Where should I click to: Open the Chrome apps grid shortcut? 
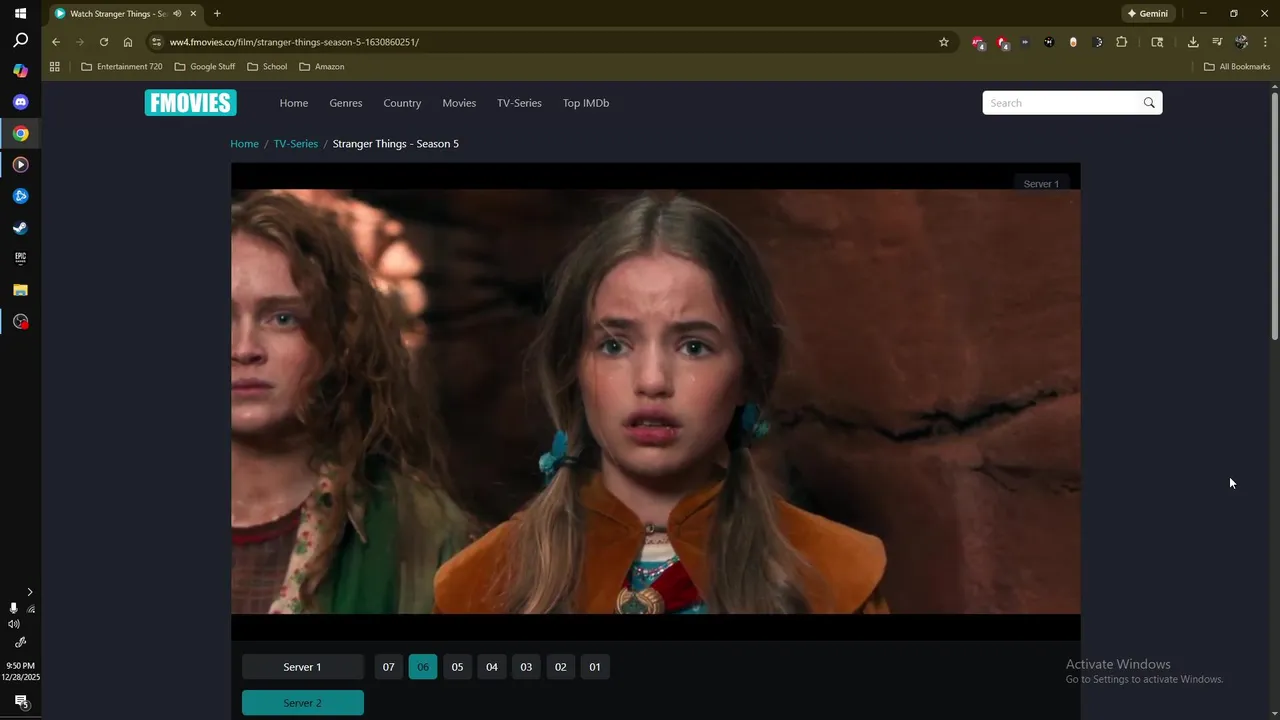pyautogui.click(x=55, y=67)
